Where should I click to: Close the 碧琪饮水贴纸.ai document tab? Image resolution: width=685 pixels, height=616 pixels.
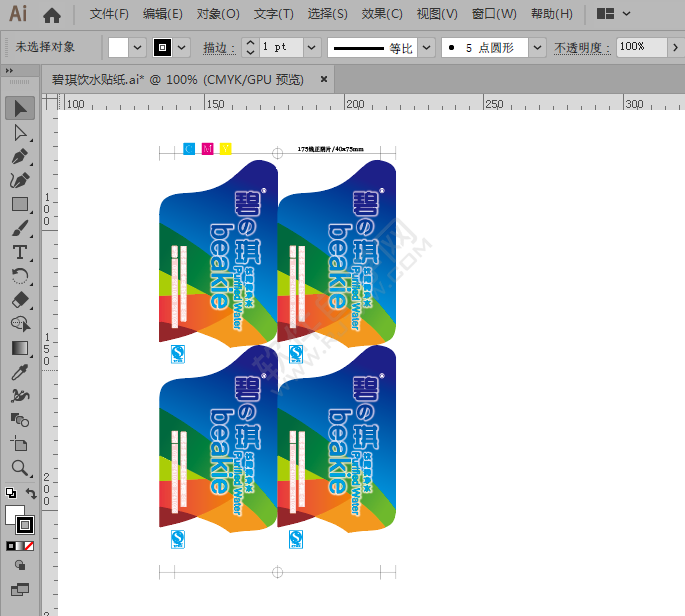tap(323, 78)
